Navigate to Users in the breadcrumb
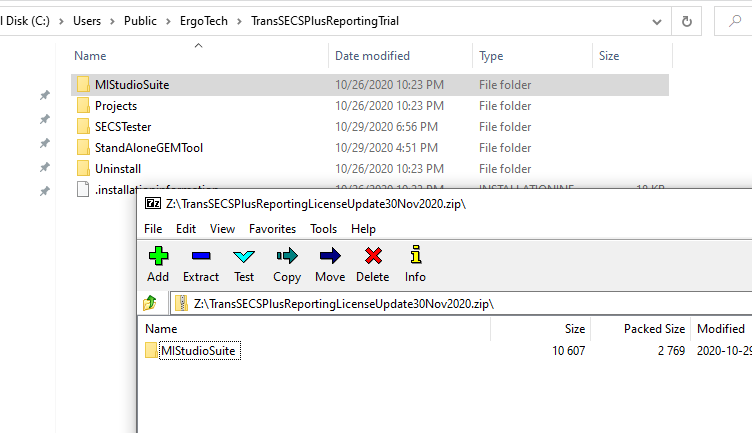 (x=87, y=21)
